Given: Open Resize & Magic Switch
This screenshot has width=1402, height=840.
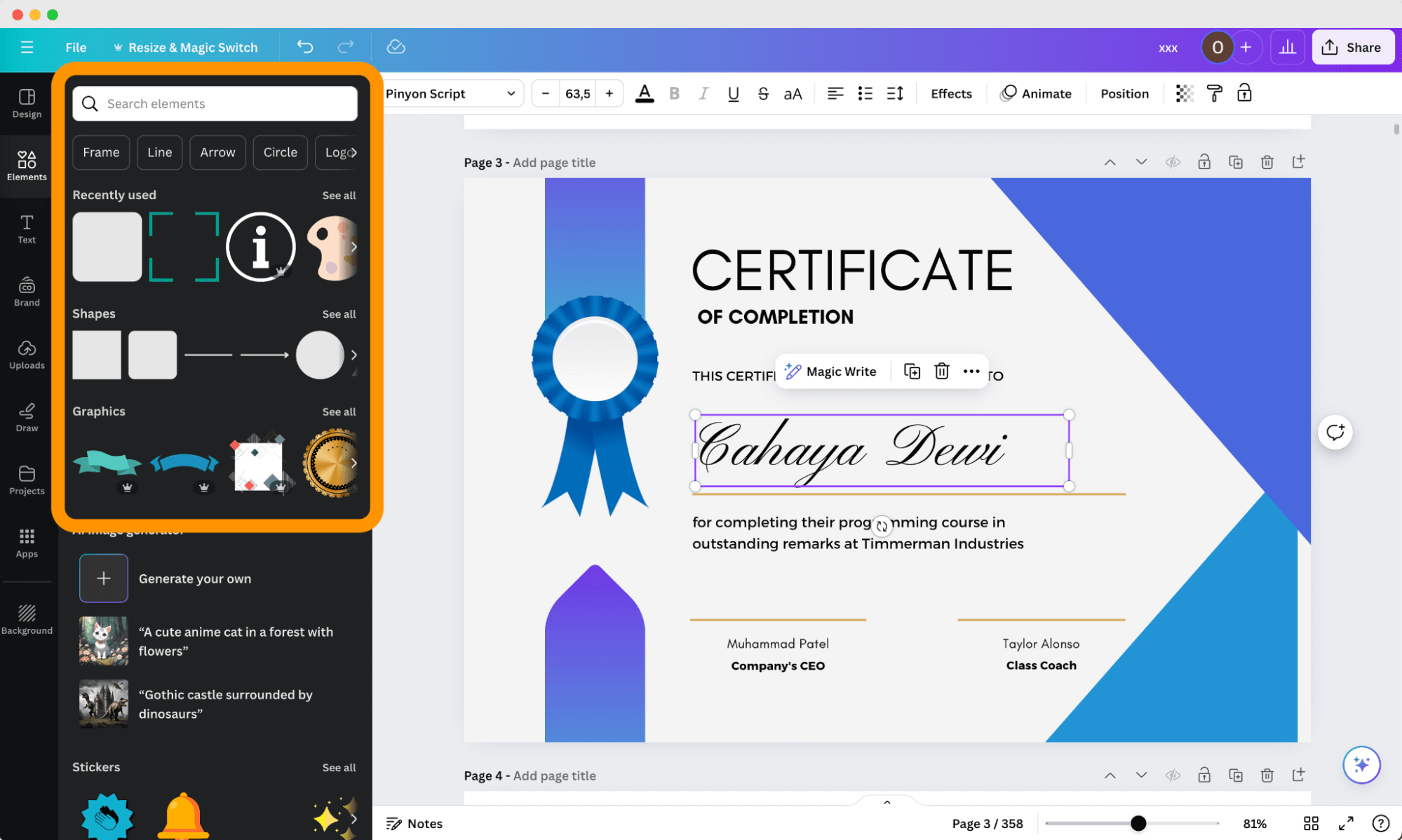Looking at the screenshot, I should click(186, 47).
